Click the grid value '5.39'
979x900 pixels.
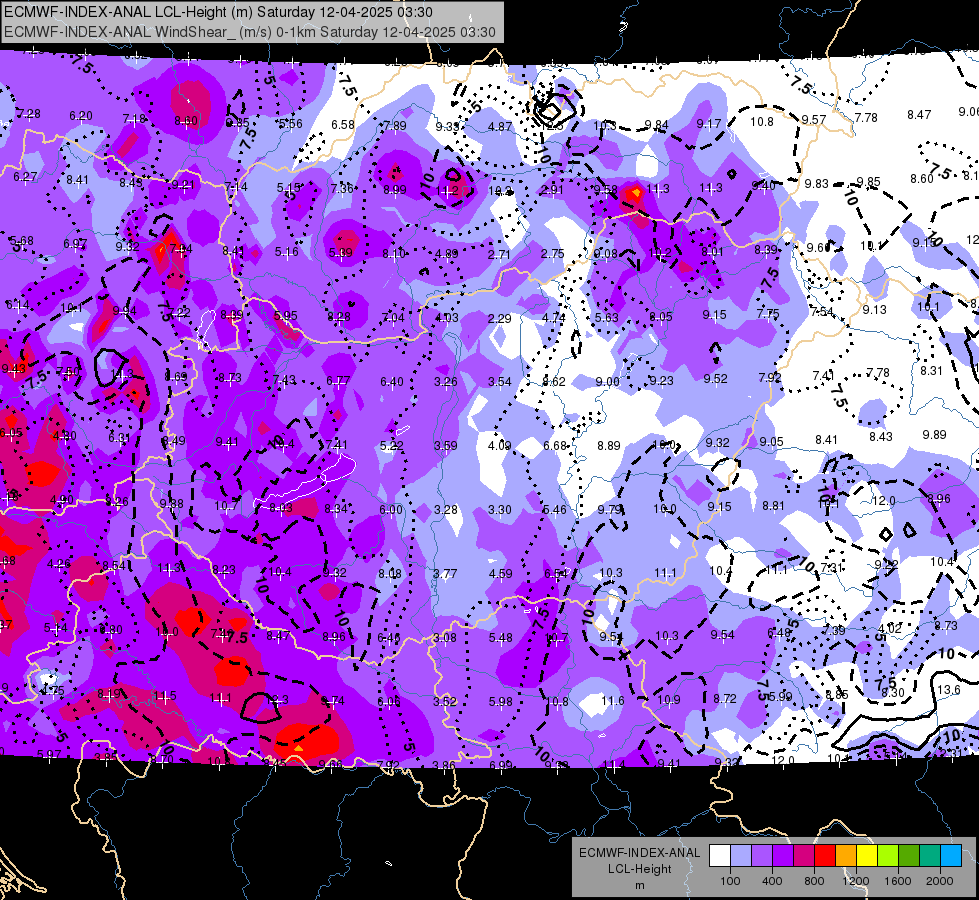[x=341, y=253]
